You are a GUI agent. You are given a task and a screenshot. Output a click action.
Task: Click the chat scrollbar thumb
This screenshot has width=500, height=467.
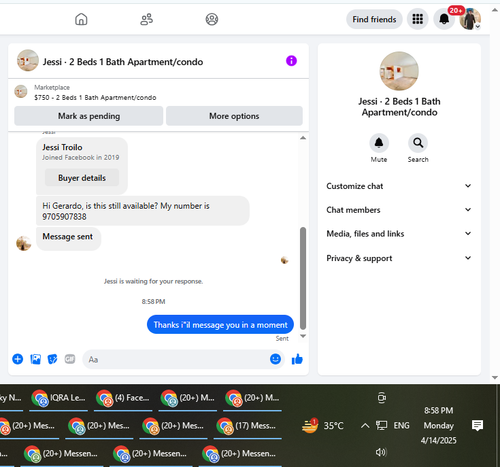(303, 278)
